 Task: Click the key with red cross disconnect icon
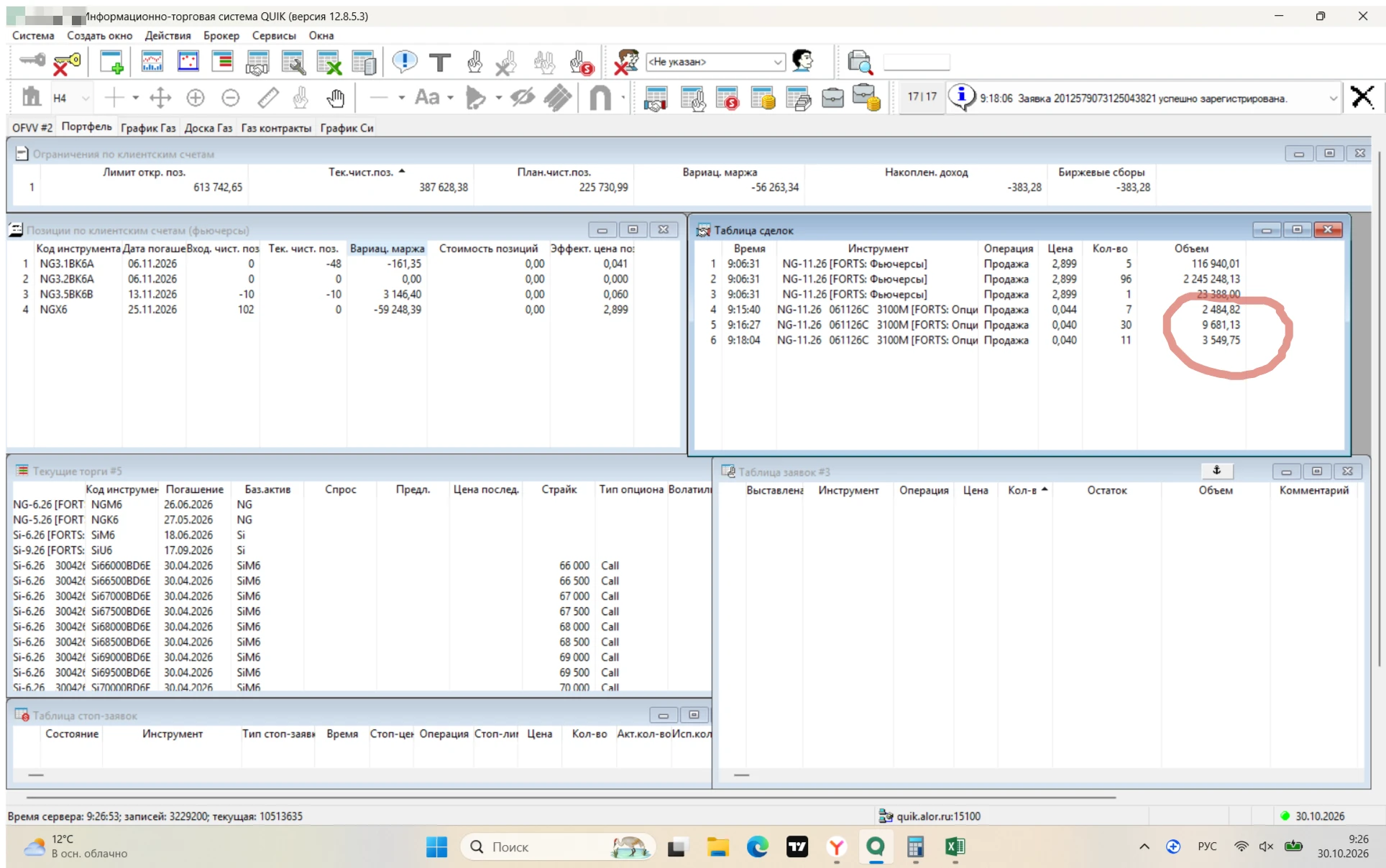point(67,63)
